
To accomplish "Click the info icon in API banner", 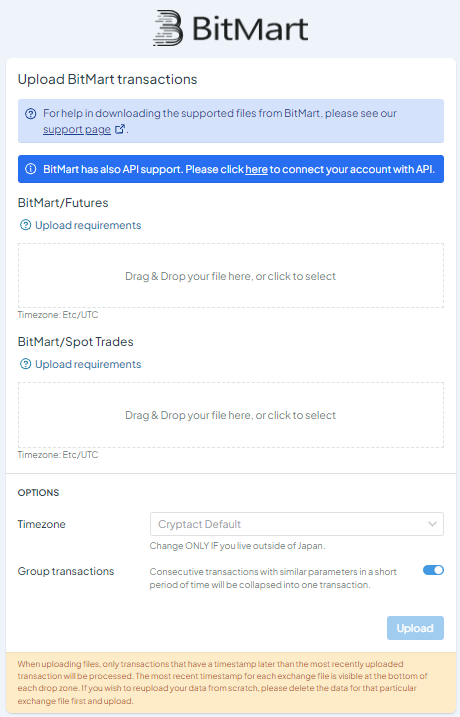I will tap(31, 169).
